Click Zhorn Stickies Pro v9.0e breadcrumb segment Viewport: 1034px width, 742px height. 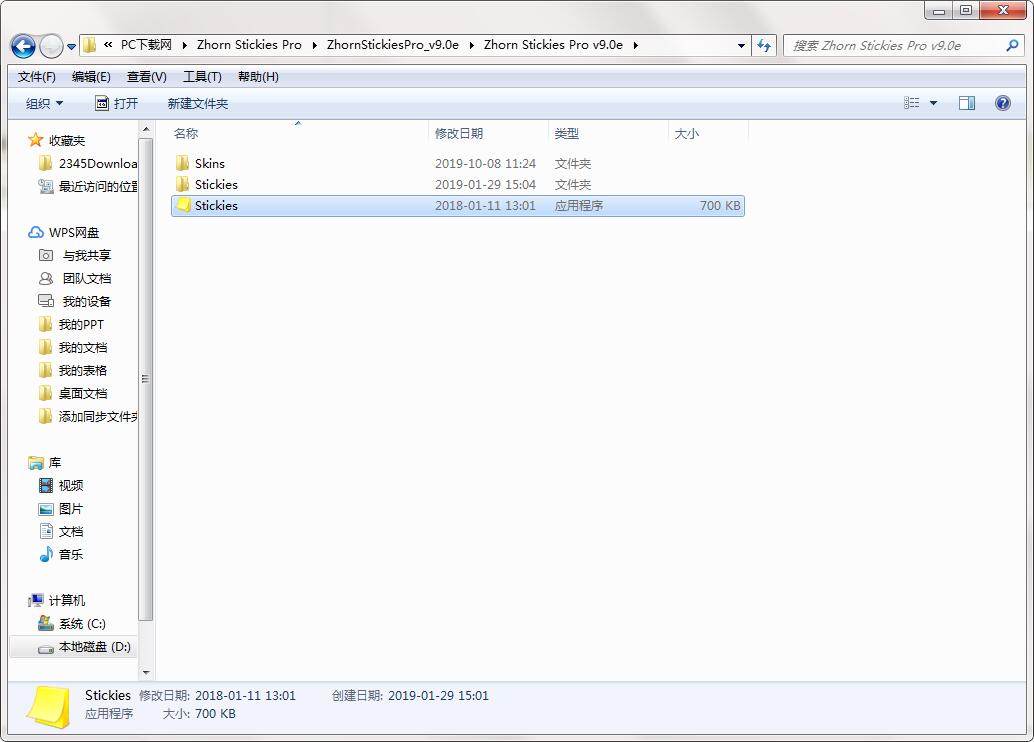coord(553,45)
